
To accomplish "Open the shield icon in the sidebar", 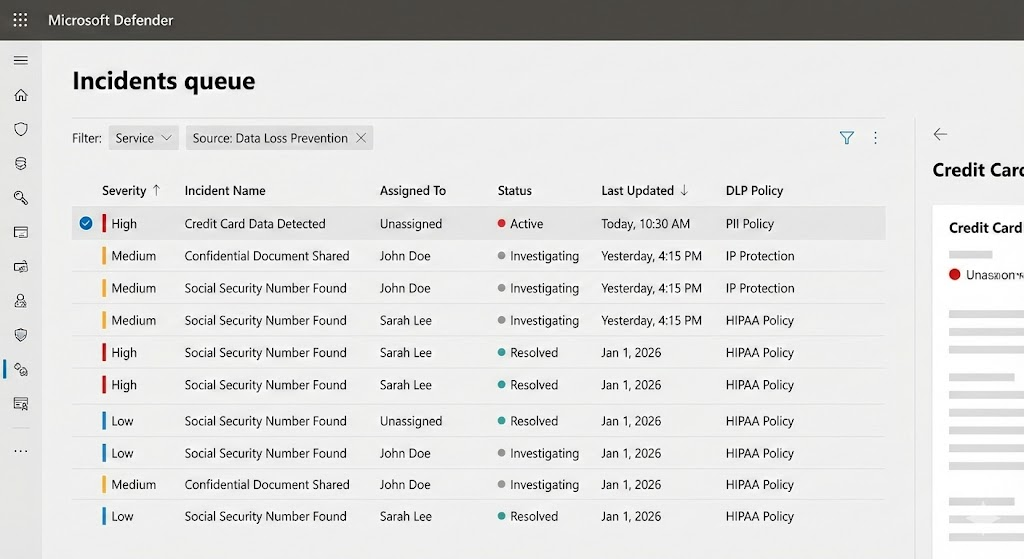I will tap(20, 130).
